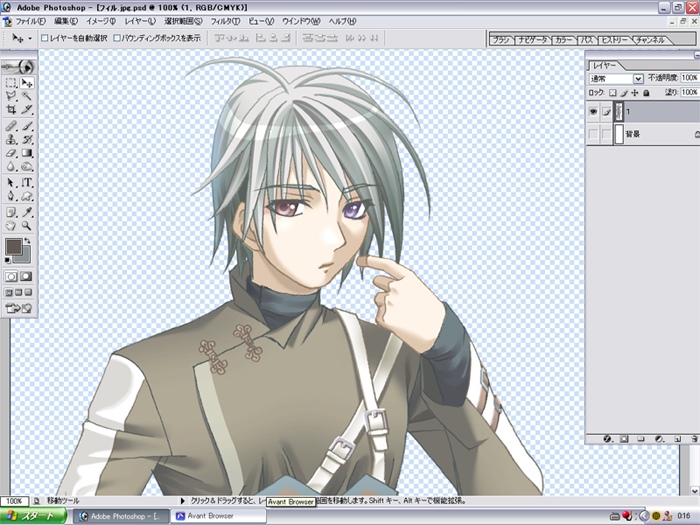Reset default foreground and background colors
700x525 pixels.
[8, 260]
